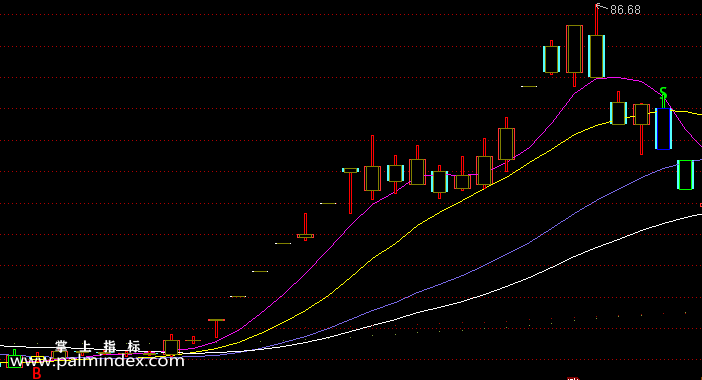Select the large green hollow candlestick near purple line
Screen dimensions: 702x380
(x=685, y=175)
